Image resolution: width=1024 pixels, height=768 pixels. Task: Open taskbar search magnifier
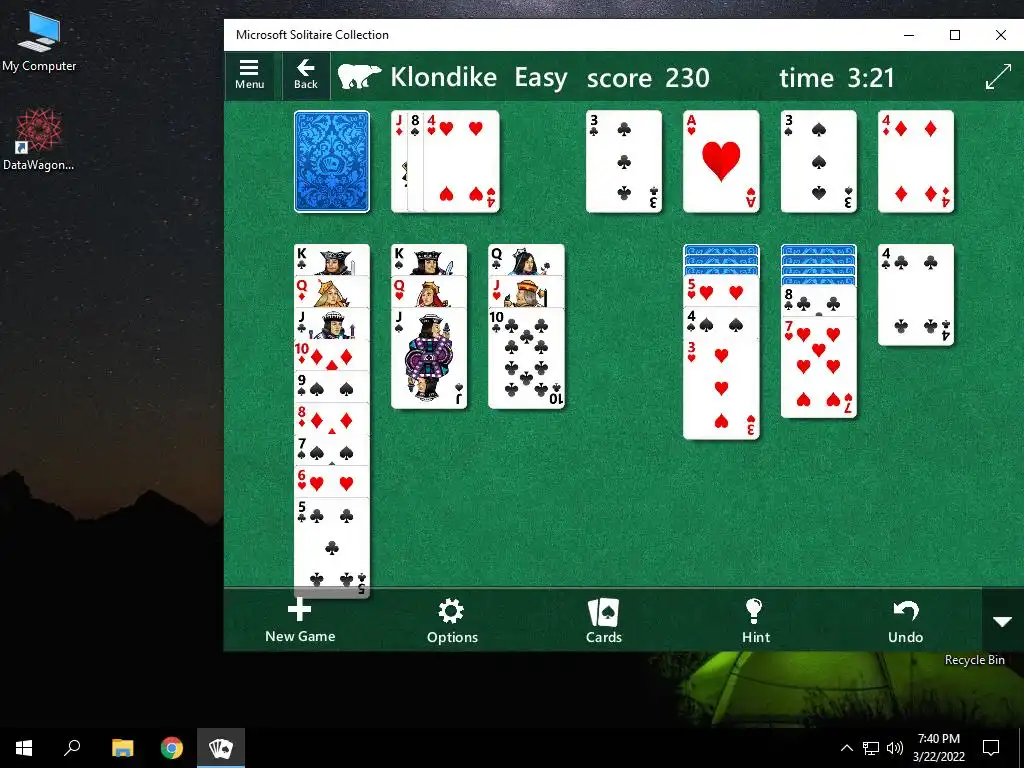point(72,748)
